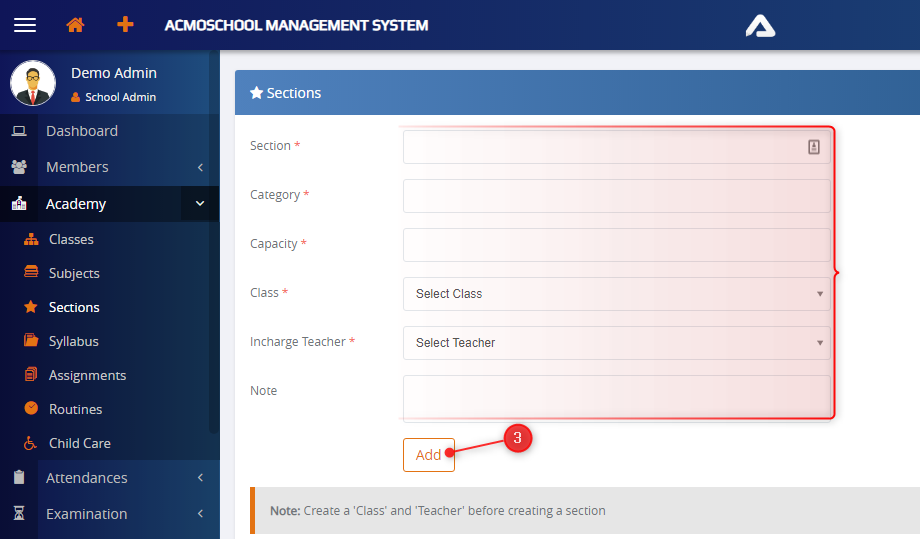Open the Select Class dropdown
920x539 pixels.
[x=616, y=294]
